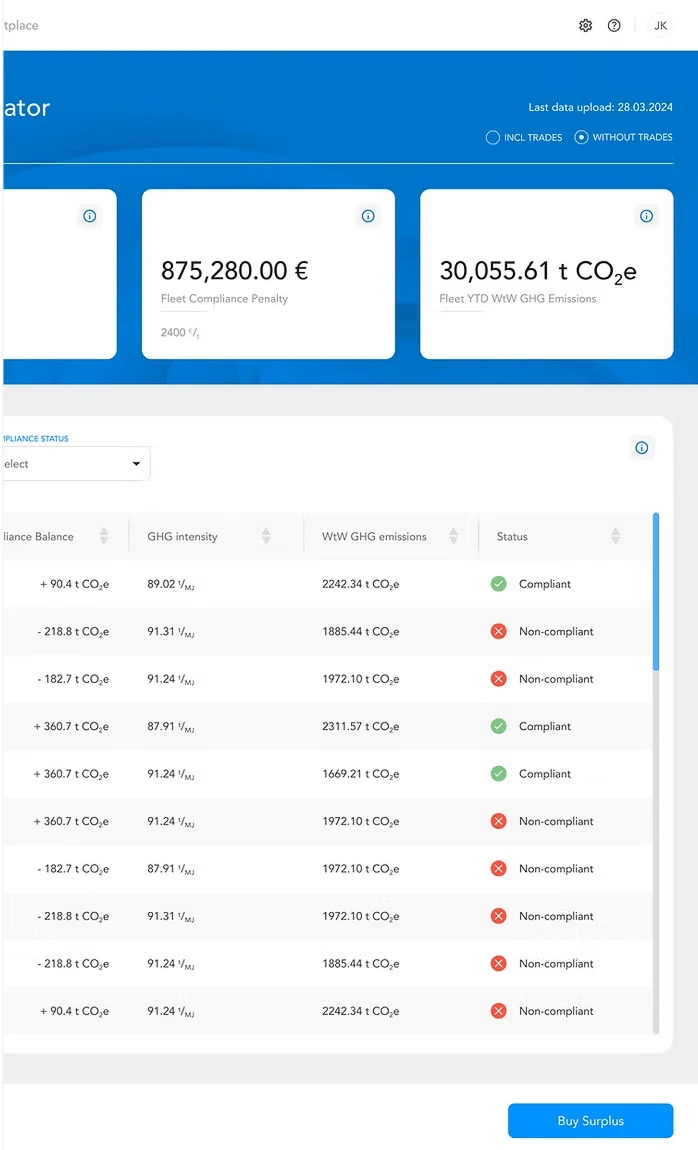
Task: Select the INCL TRADES radio option
Action: (x=493, y=137)
